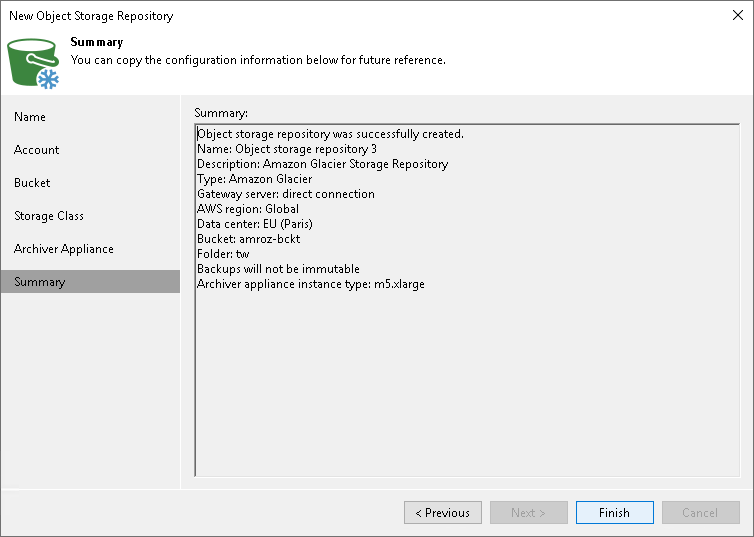Click the 'Folder: tw' line
This screenshot has width=754, height=537.
coord(223,254)
